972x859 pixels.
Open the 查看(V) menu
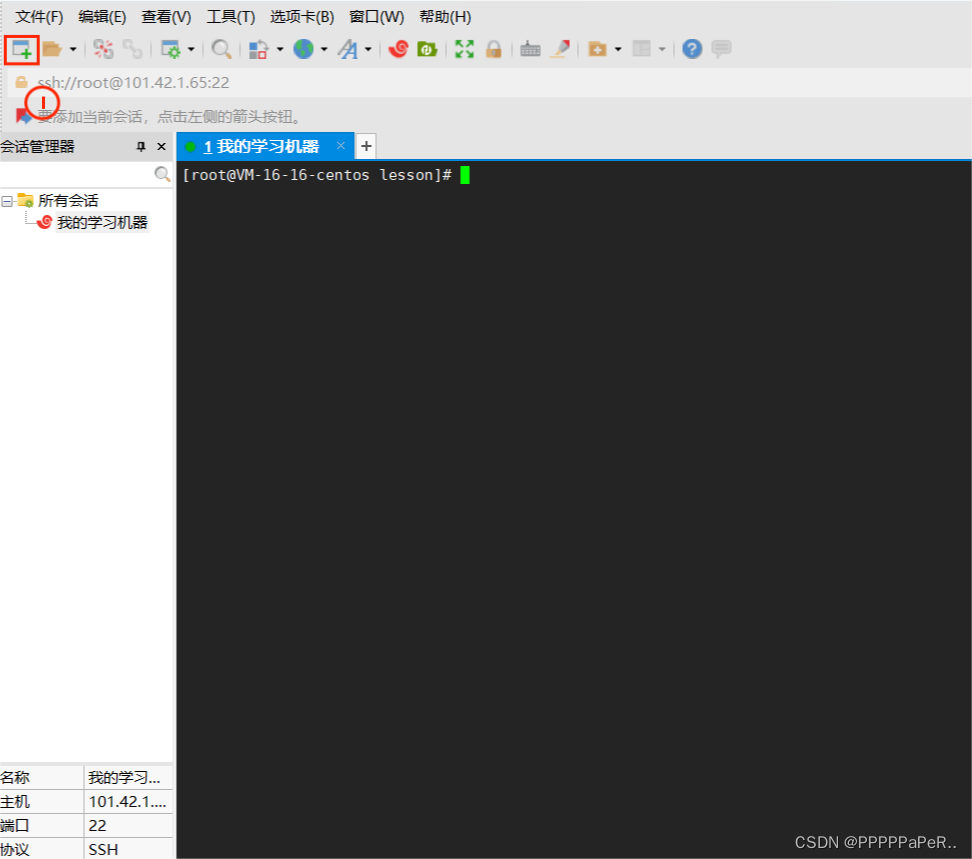[166, 17]
